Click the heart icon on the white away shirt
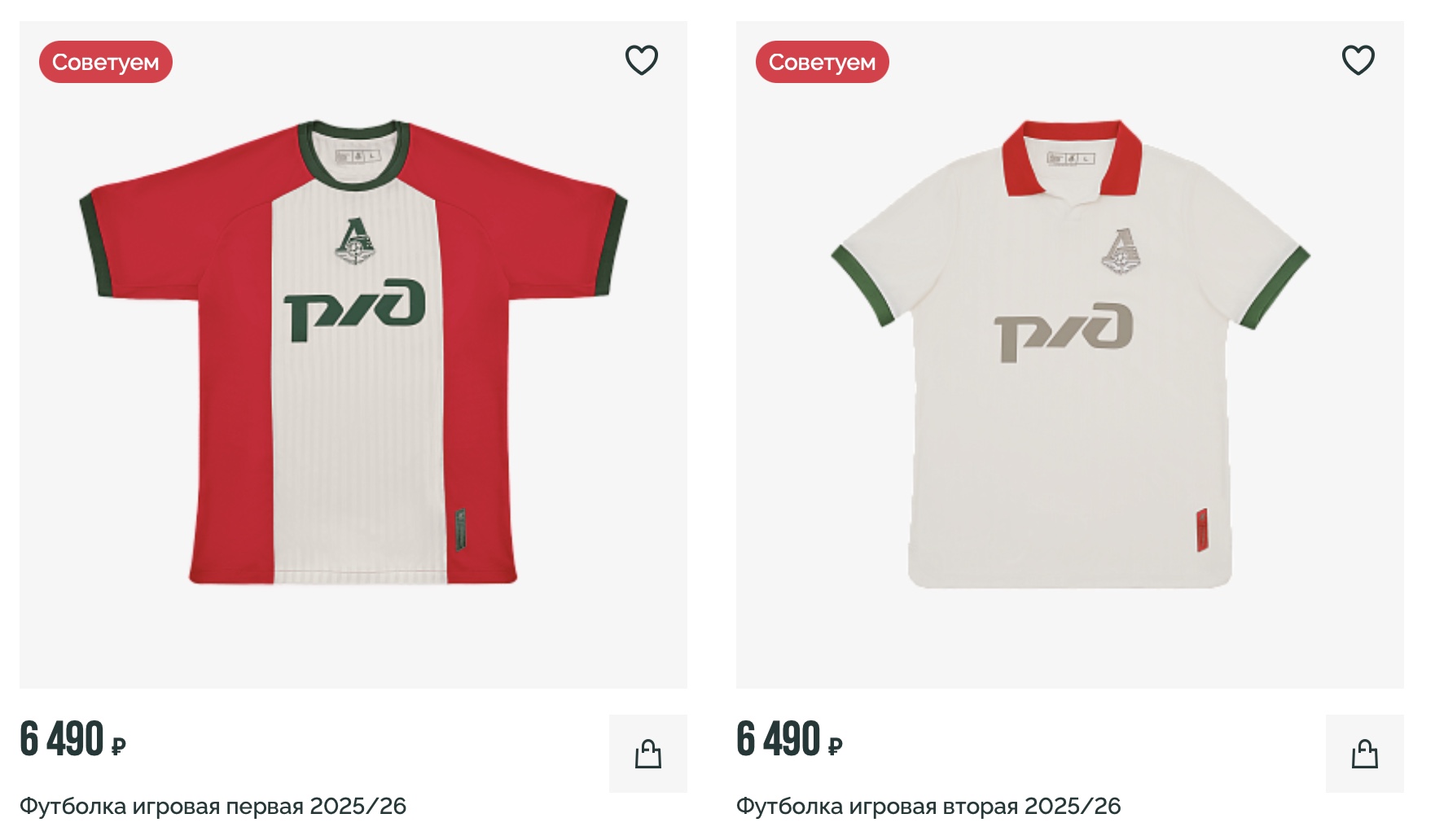 click(x=1356, y=58)
